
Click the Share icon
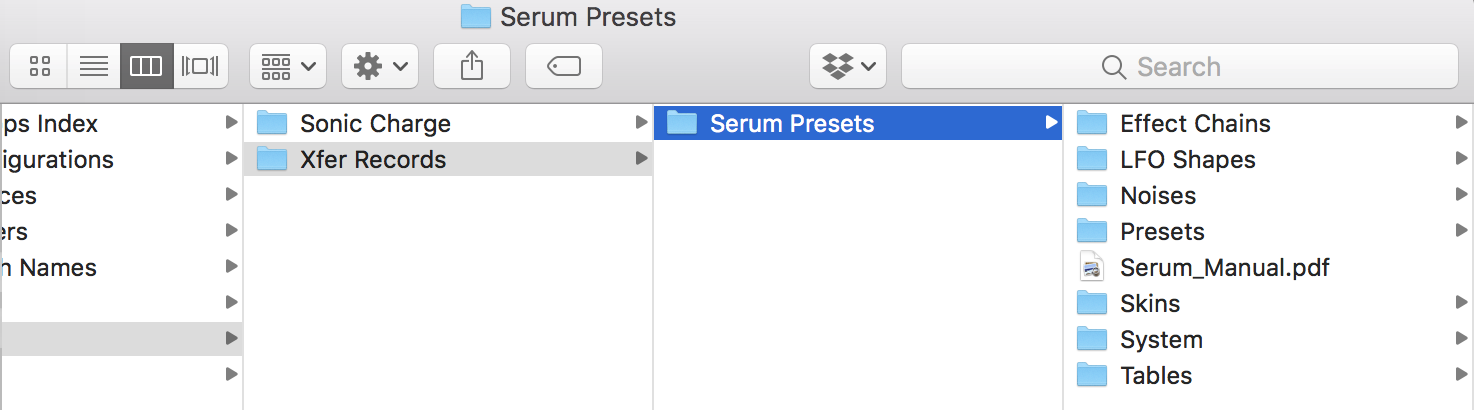pos(471,67)
